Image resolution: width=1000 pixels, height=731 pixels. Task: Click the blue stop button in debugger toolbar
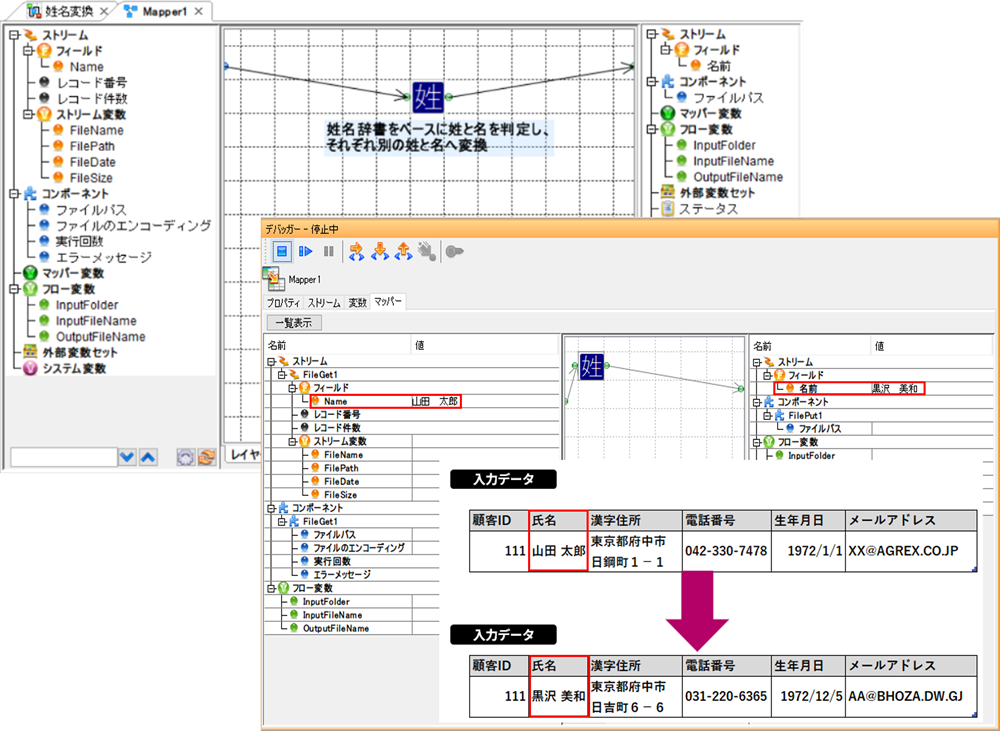coord(282,251)
